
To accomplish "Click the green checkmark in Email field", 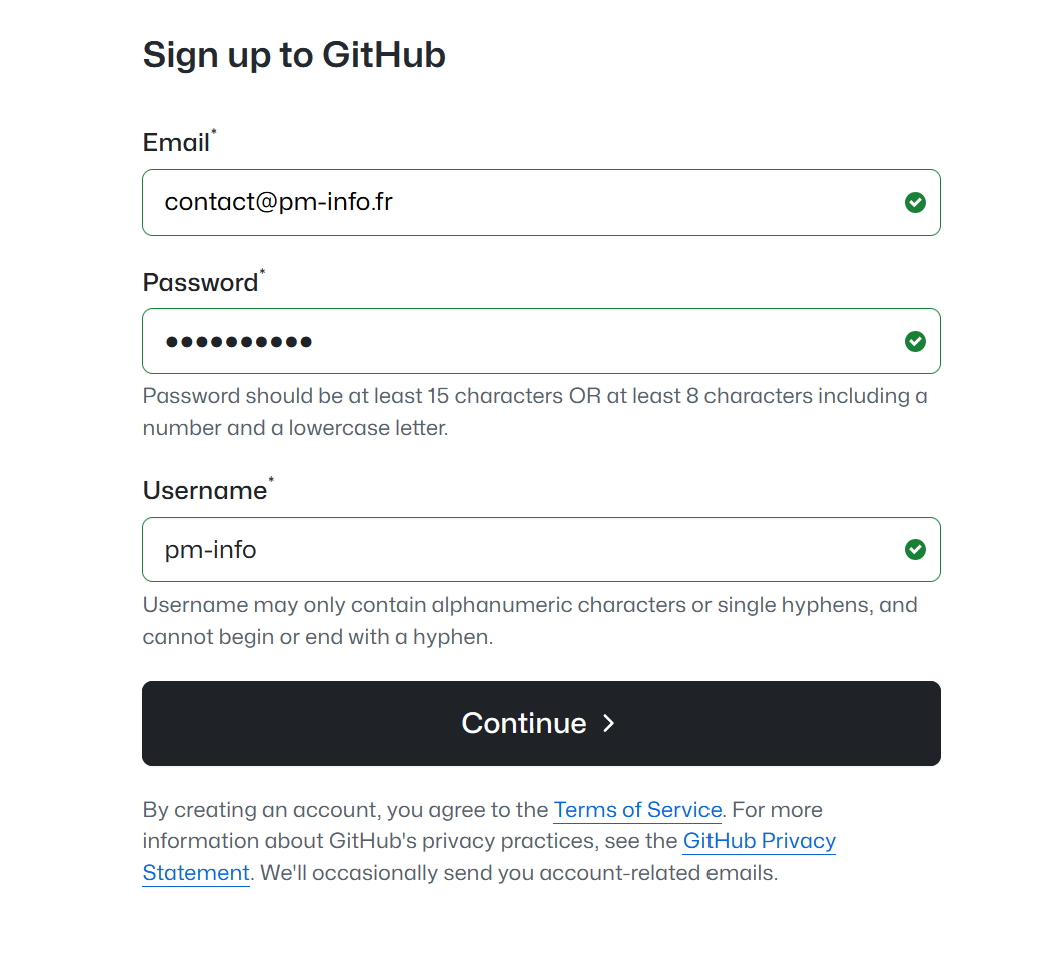I will coord(915,203).
